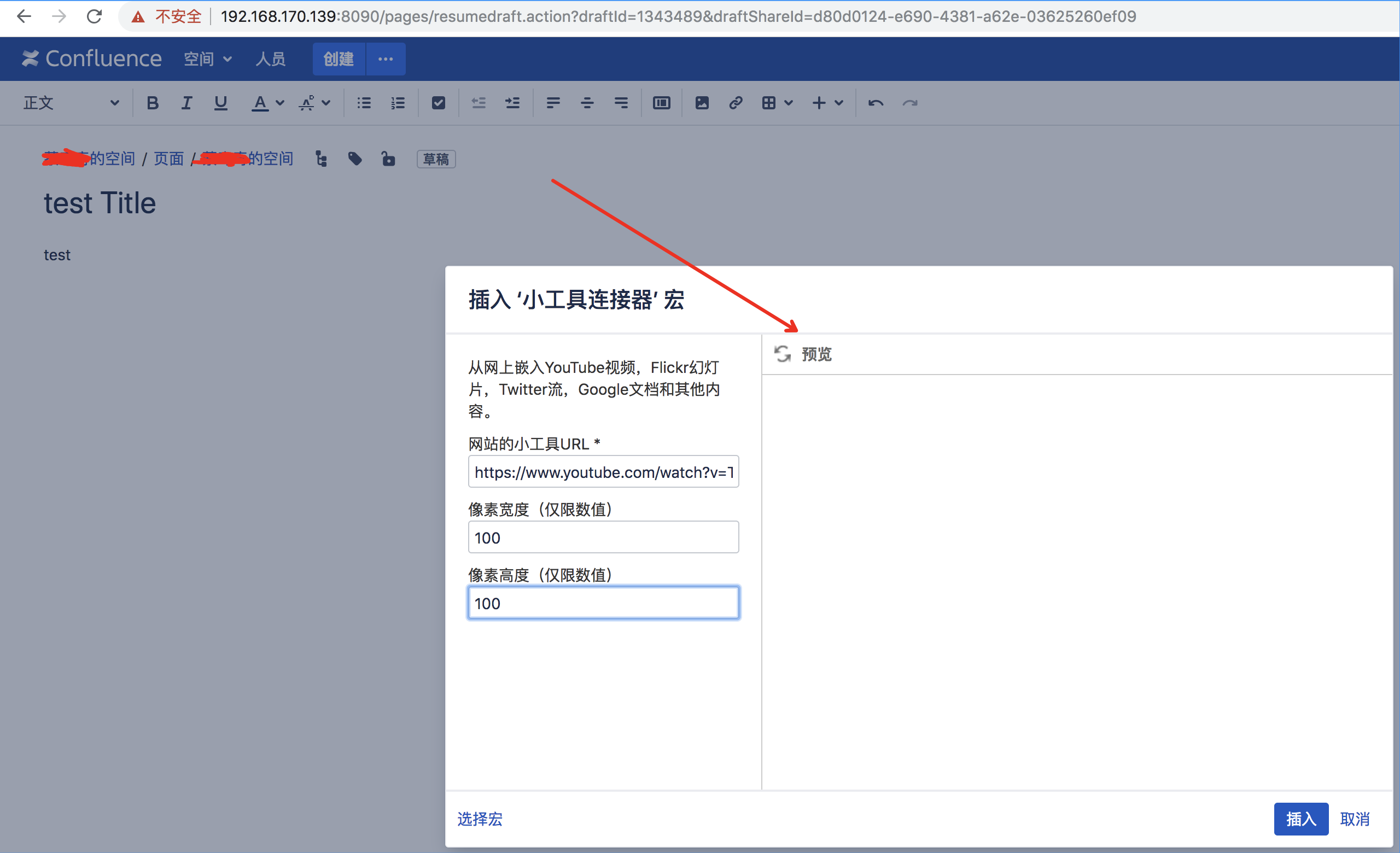Click the test body text
The height and width of the screenshot is (853, 1400).
click(x=57, y=255)
